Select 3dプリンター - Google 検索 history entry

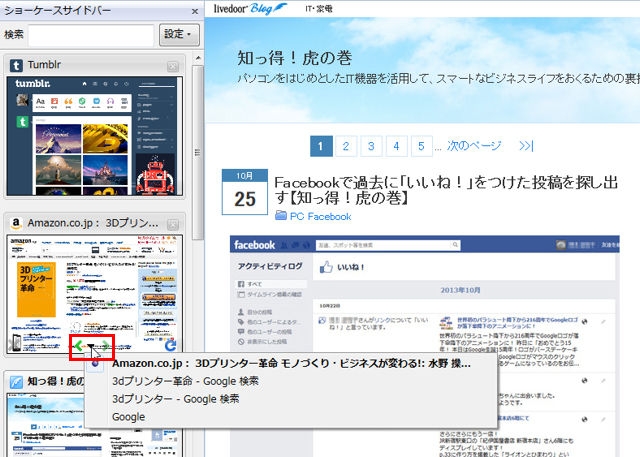(176, 399)
